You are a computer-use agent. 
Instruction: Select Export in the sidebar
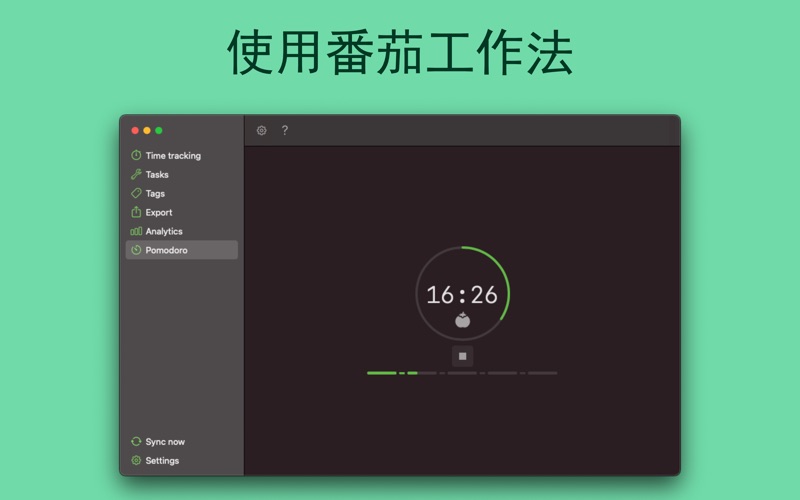click(158, 213)
